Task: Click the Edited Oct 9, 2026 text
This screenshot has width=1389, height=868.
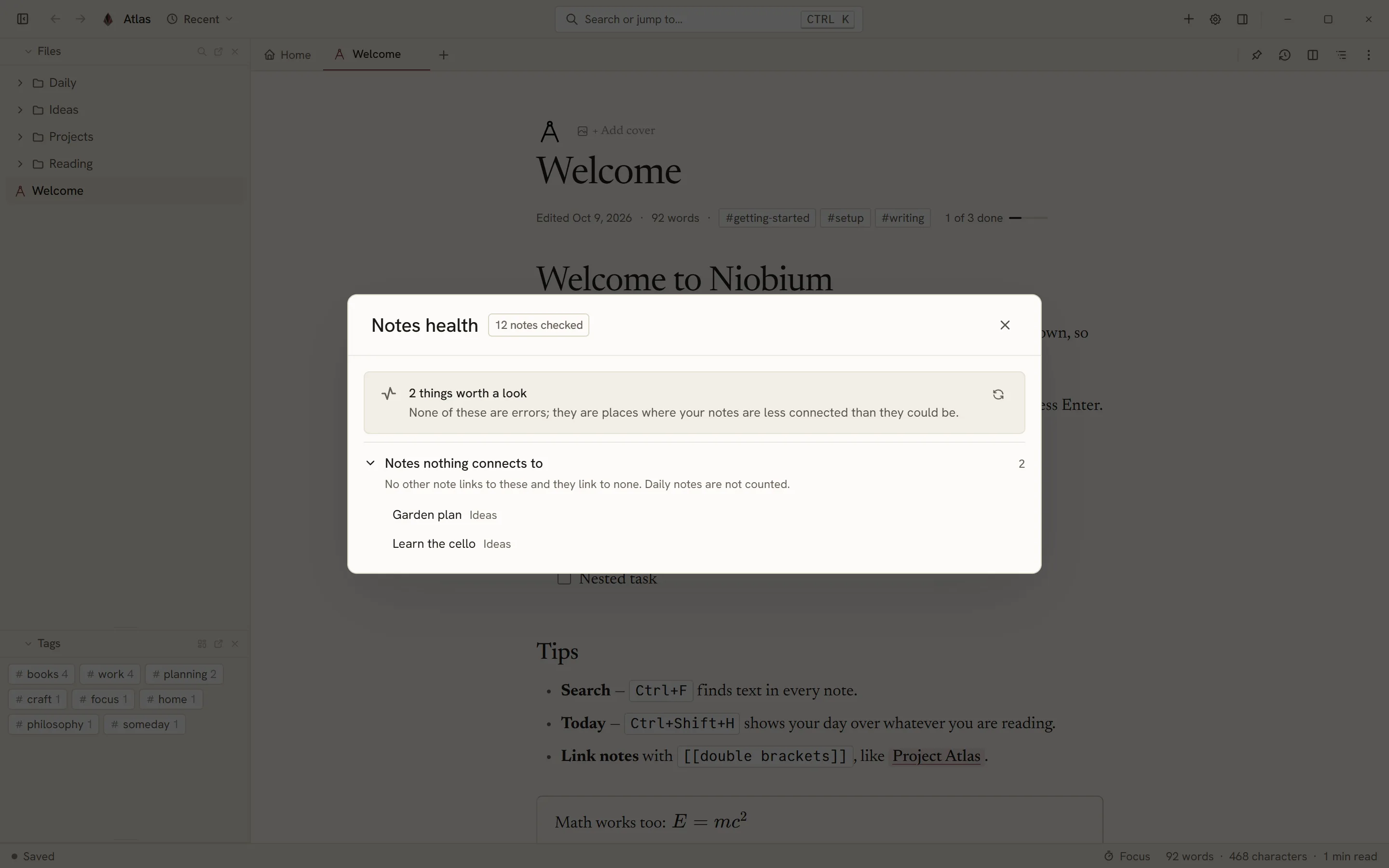Action: click(x=584, y=218)
